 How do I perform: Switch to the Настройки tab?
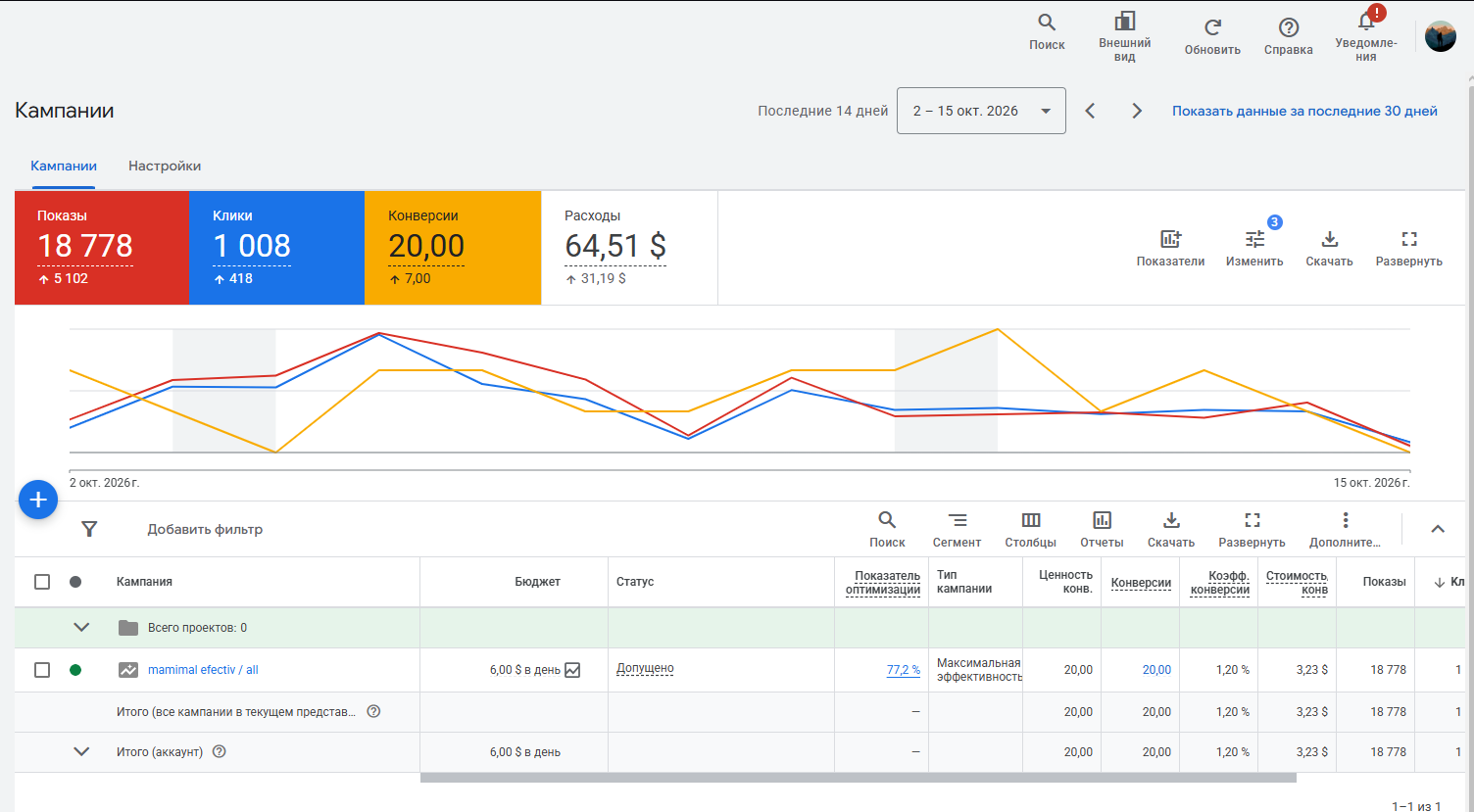pyautogui.click(x=165, y=166)
